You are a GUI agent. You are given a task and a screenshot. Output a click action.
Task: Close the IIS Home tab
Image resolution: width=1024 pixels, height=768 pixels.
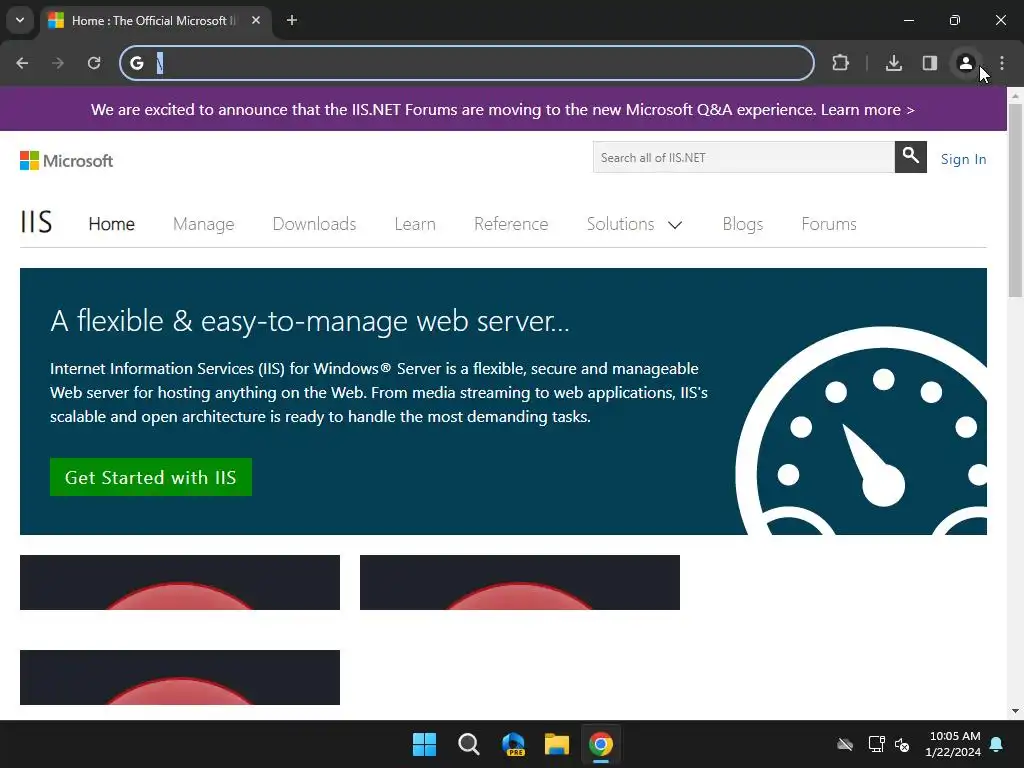pos(256,20)
